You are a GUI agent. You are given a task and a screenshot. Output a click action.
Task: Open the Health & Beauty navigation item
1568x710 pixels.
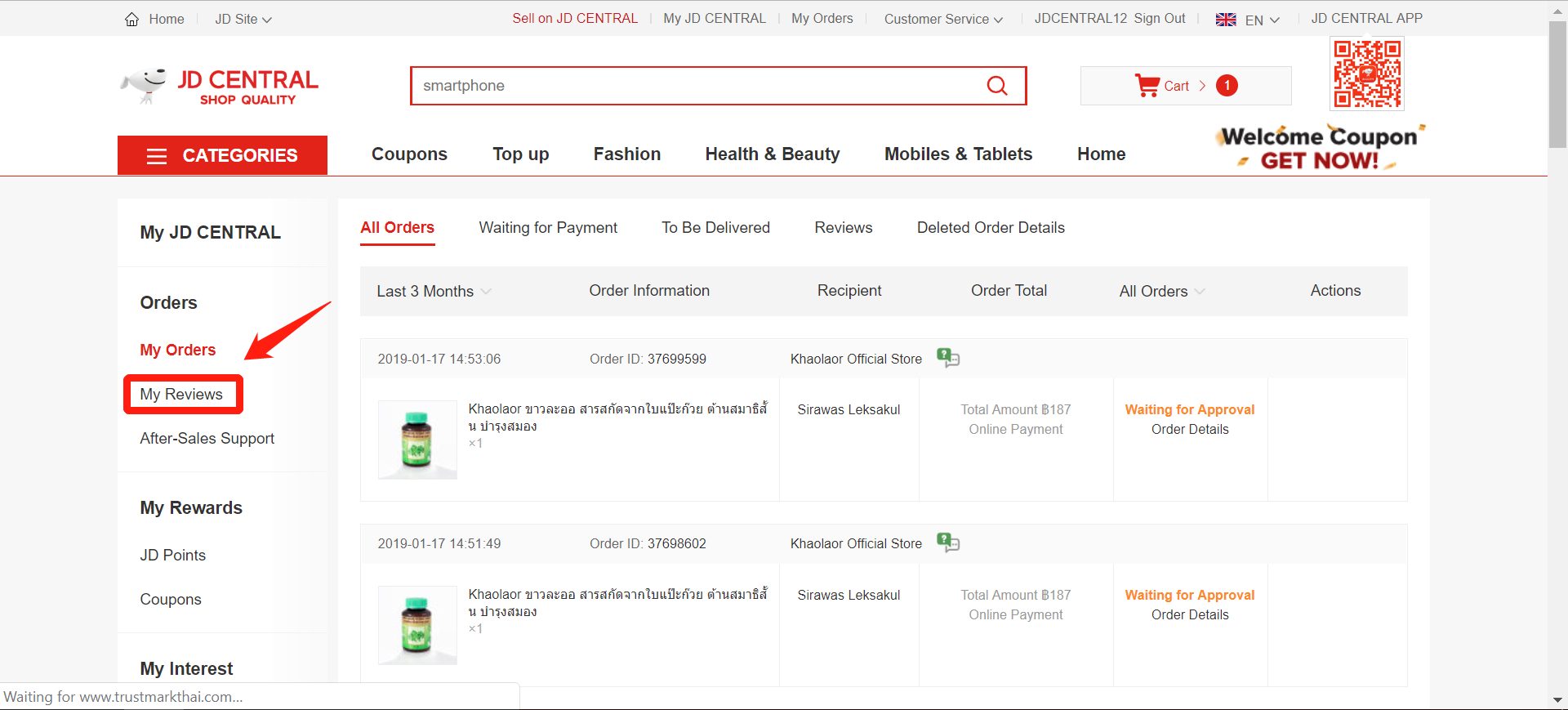pos(773,154)
